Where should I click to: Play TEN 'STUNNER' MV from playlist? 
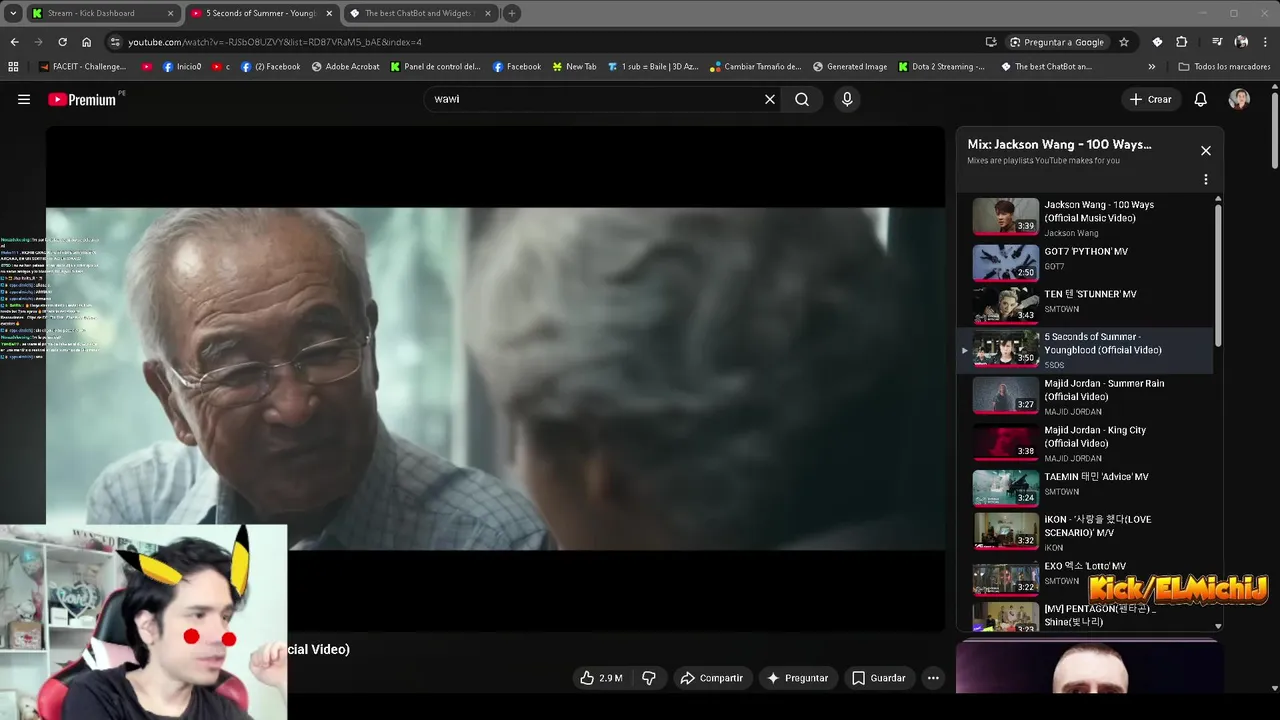pyautogui.click(x=1085, y=304)
